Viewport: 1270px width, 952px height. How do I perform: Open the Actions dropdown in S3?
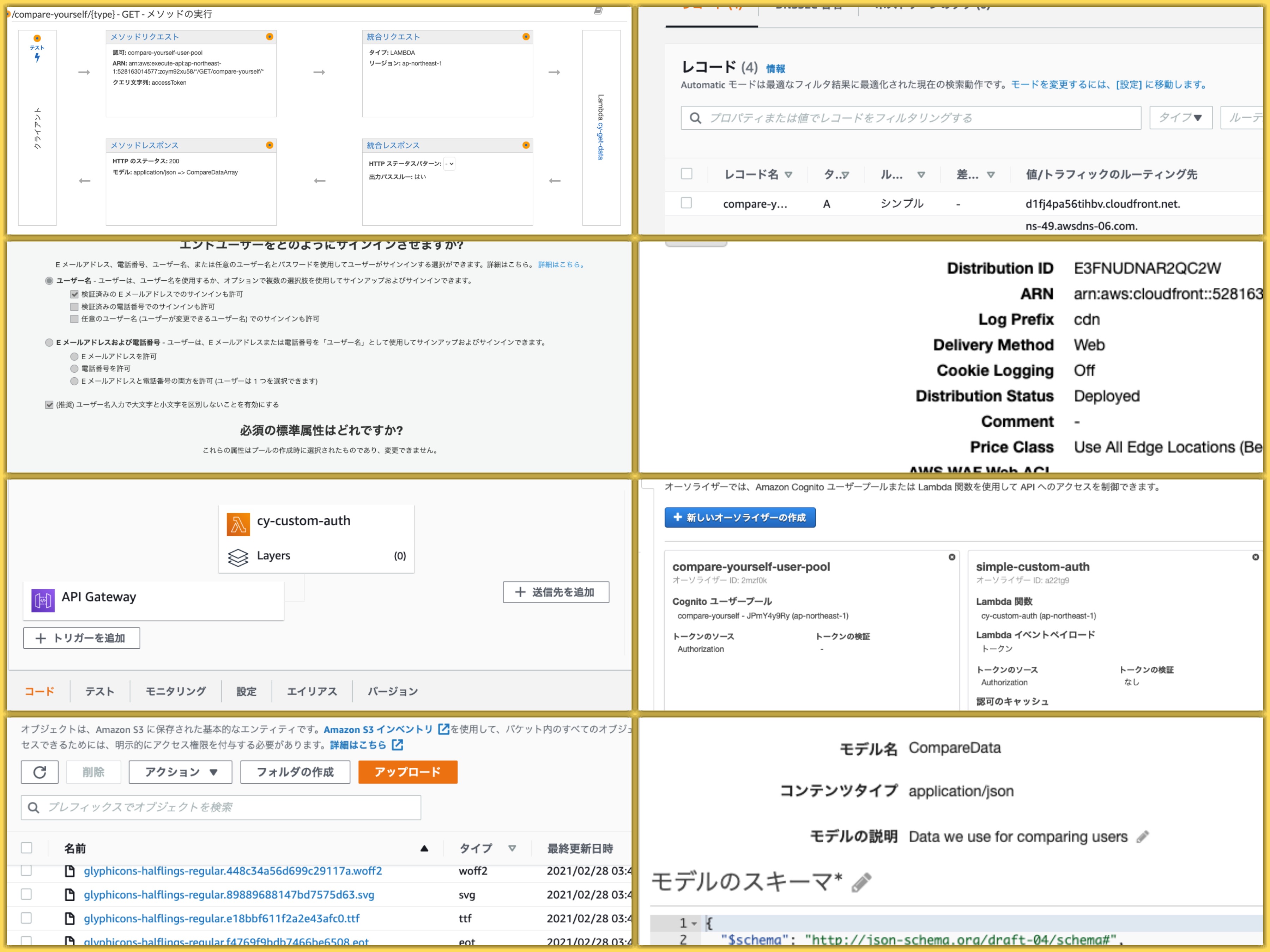(x=180, y=772)
